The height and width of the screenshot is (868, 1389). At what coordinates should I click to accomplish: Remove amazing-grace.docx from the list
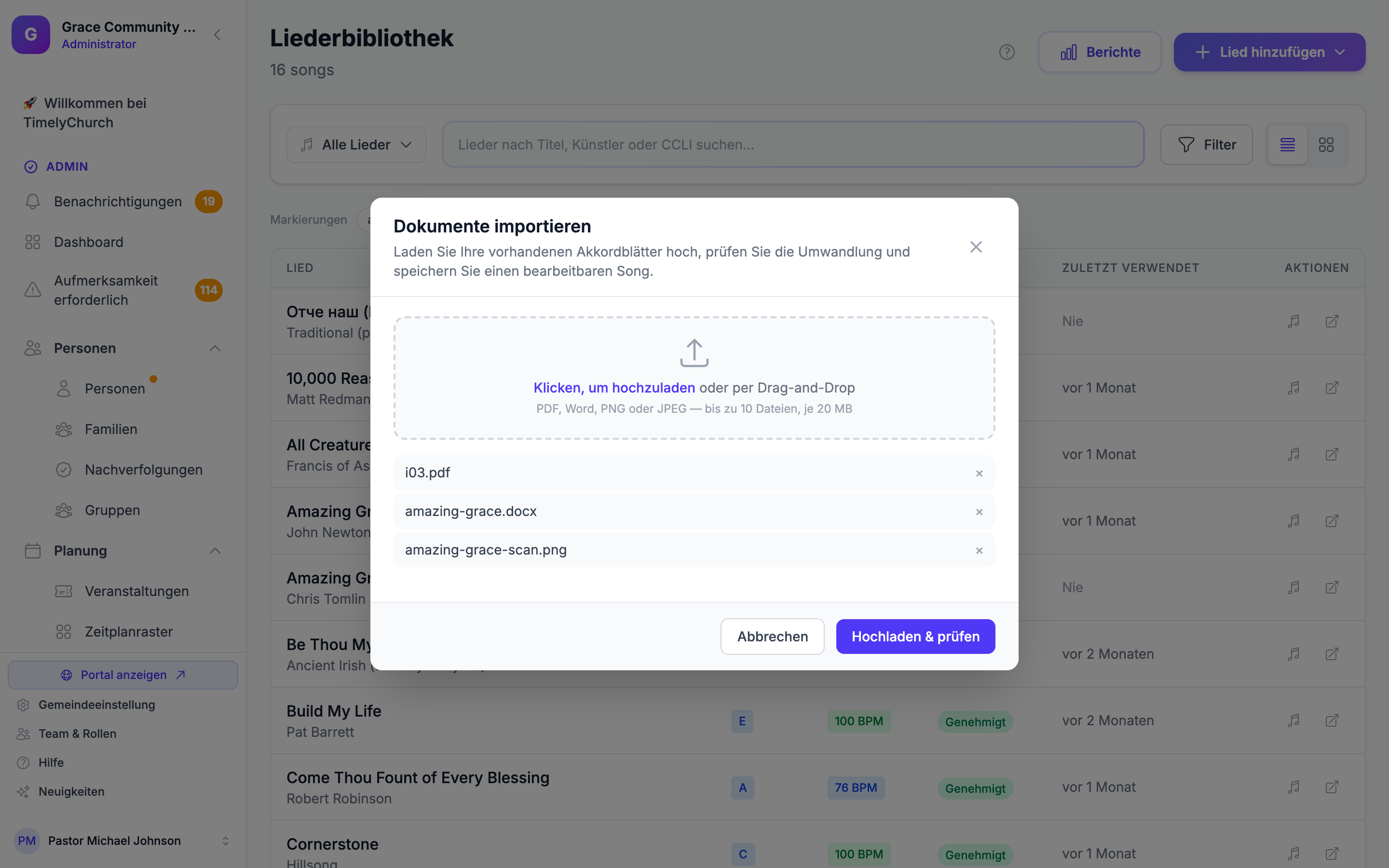[x=979, y=512]
